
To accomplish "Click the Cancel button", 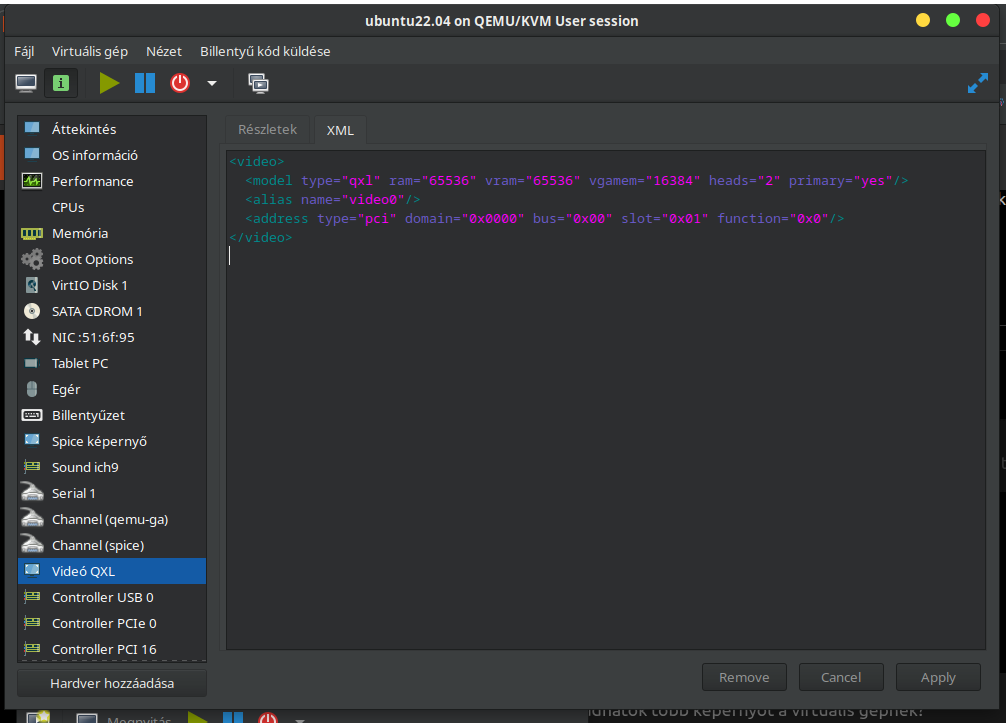I will (841, 677).
